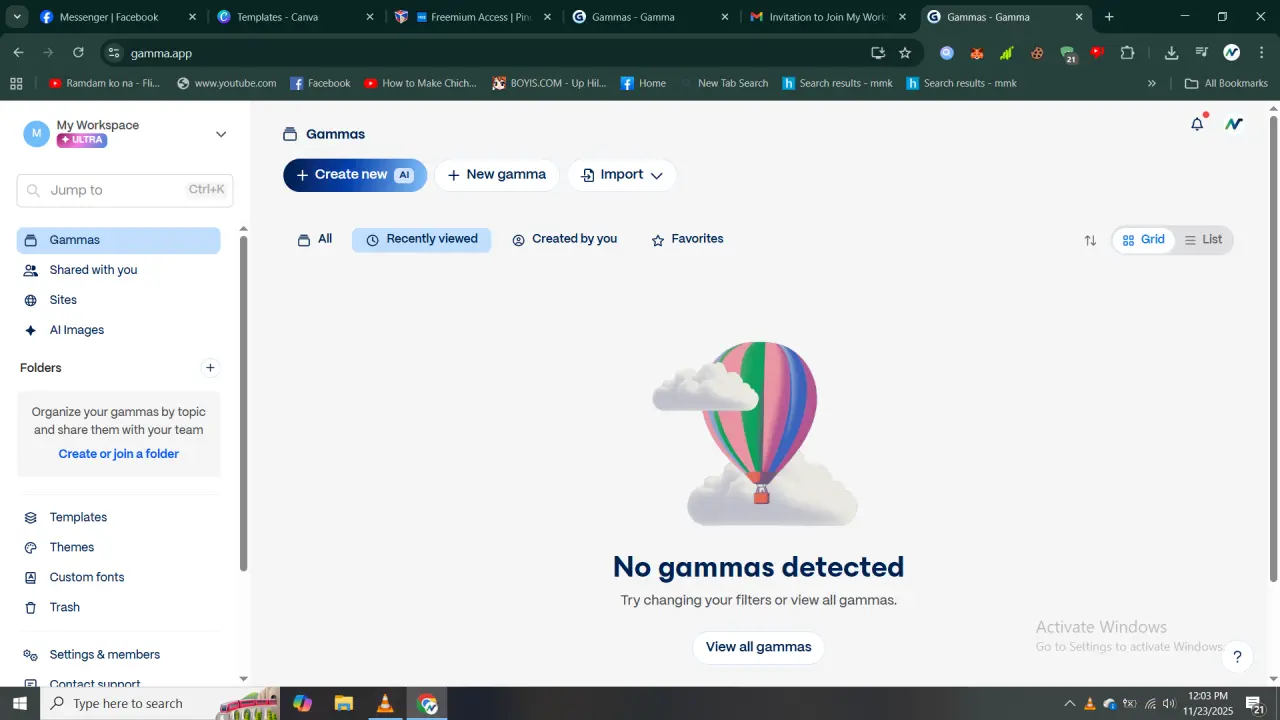This screenshot has height=720, width=1280.
Task: Open Shared with you section
Action: pyautogui.click(x=119, y=270)
